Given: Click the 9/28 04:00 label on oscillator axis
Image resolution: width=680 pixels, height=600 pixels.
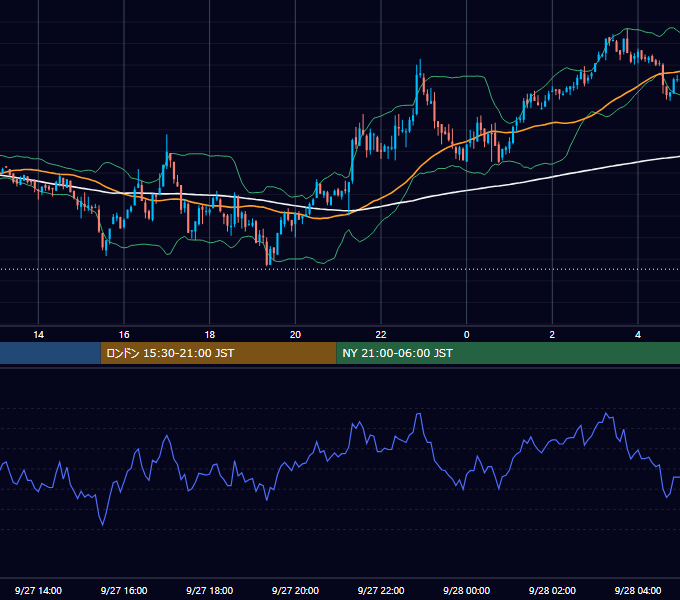Looking at the screenshot, I should click(x=638, y=590).
